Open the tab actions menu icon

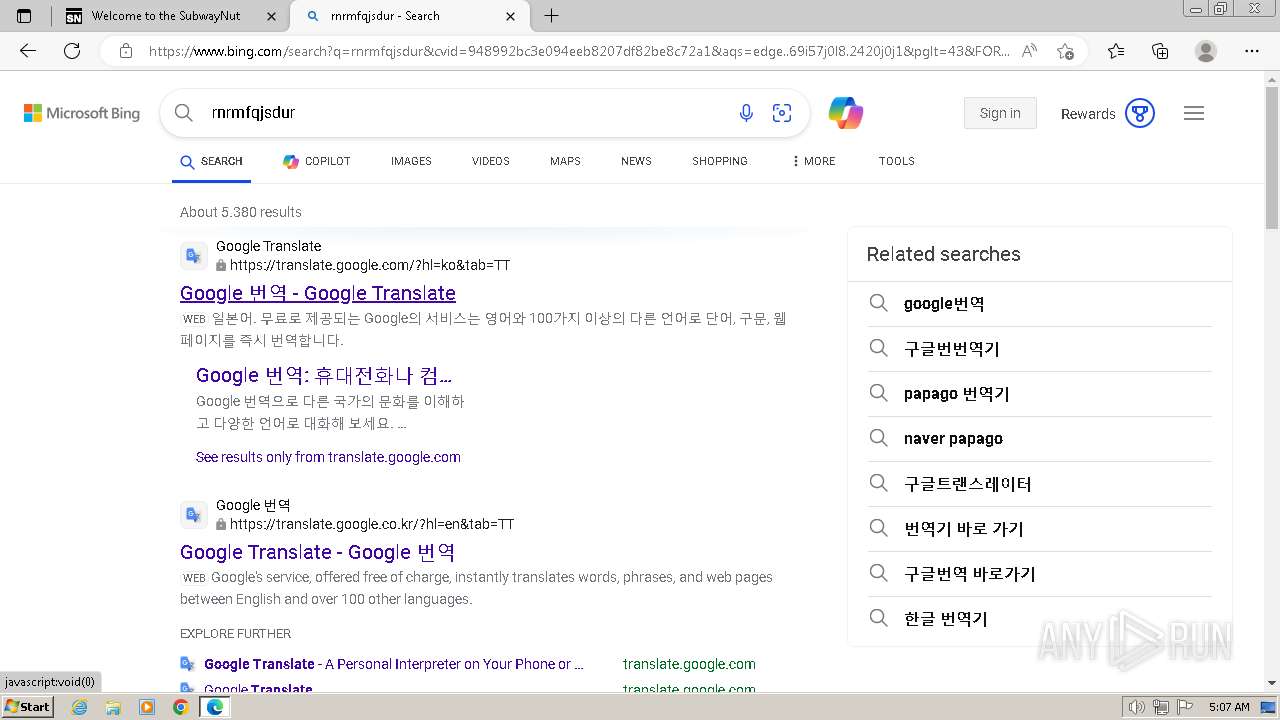pyautogui.click(x=25, y=16)
